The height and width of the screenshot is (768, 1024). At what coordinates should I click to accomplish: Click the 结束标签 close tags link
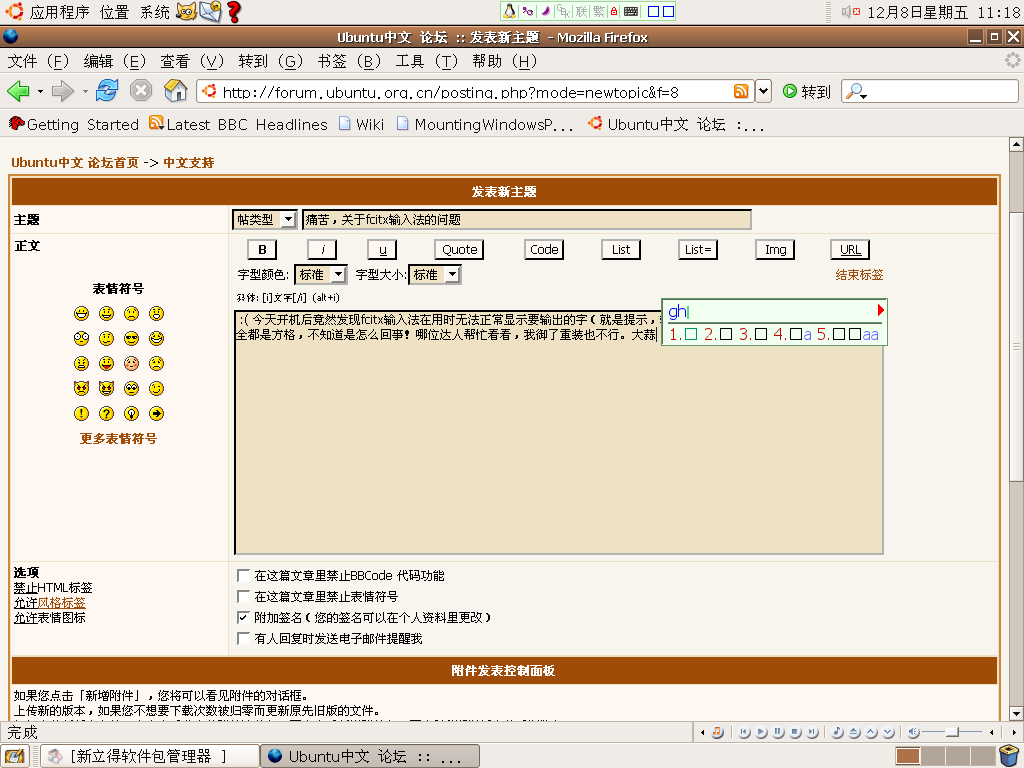pos(859,275)
